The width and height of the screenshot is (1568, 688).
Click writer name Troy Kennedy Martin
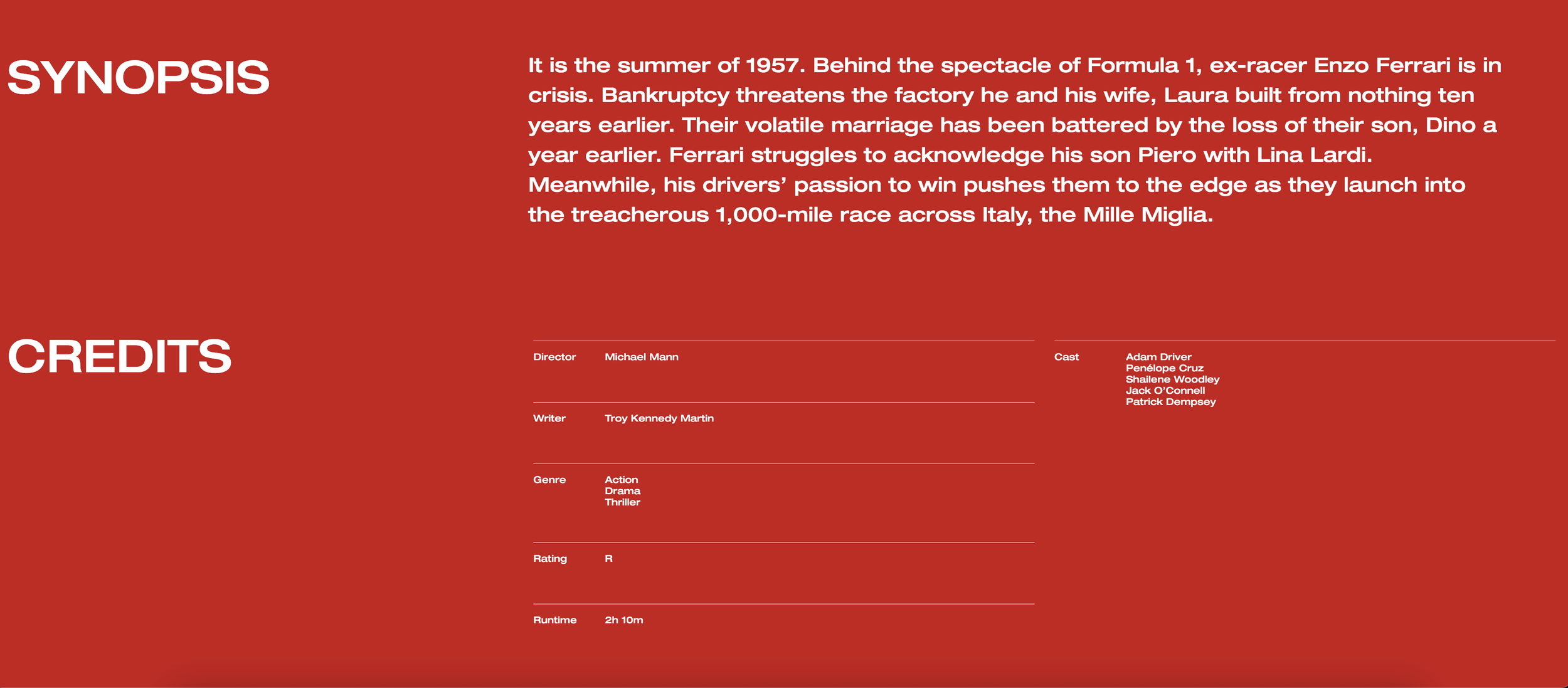(659, 418)
